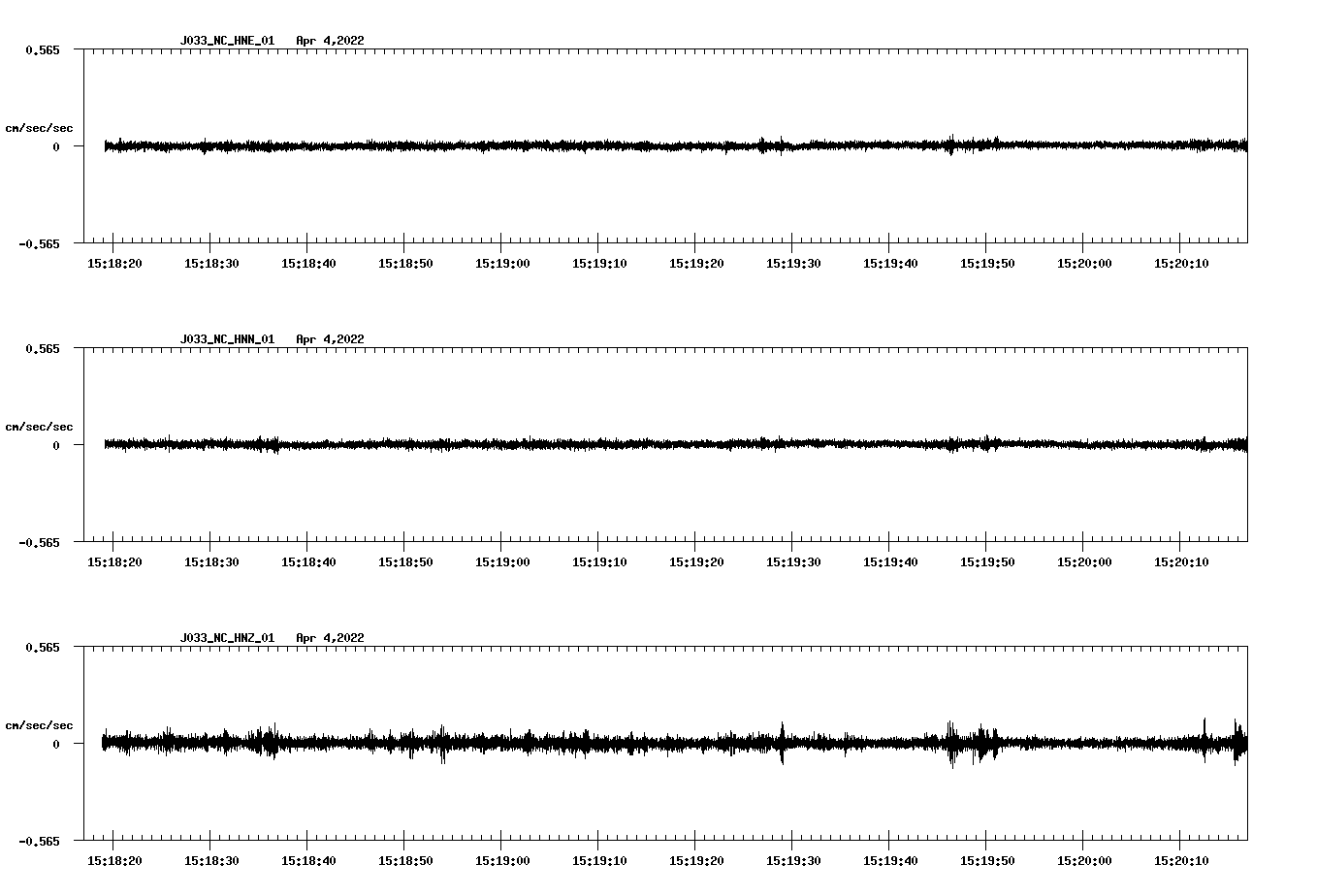
Task: Click the J033_NC_HNZ_01 channel title
Action: point(227,638)
